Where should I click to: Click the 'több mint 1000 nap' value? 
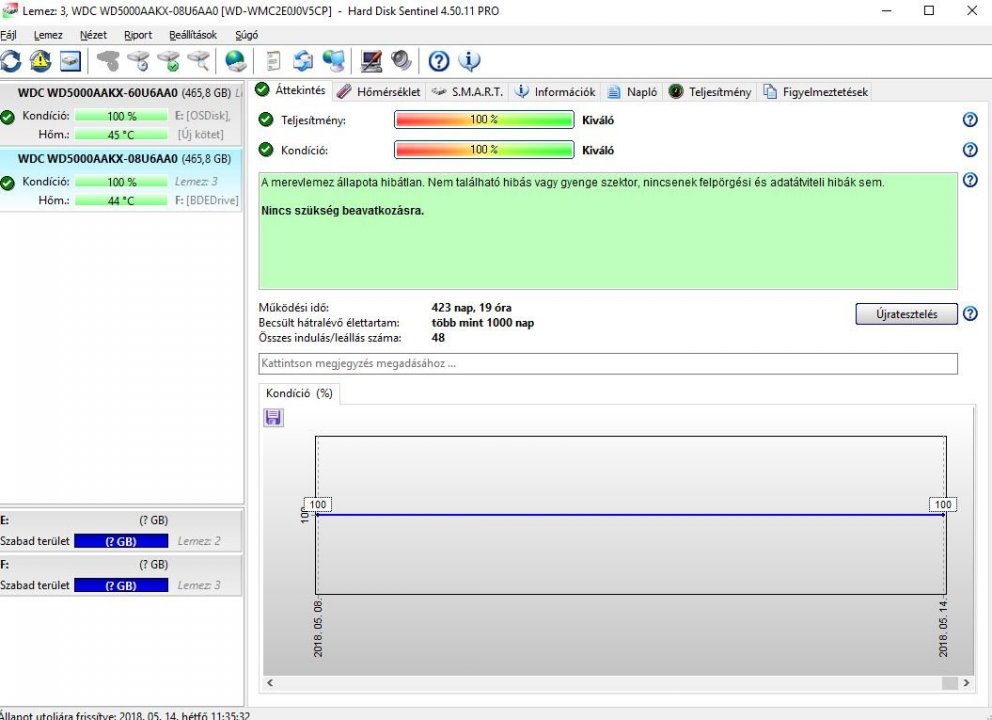[483, 323]
